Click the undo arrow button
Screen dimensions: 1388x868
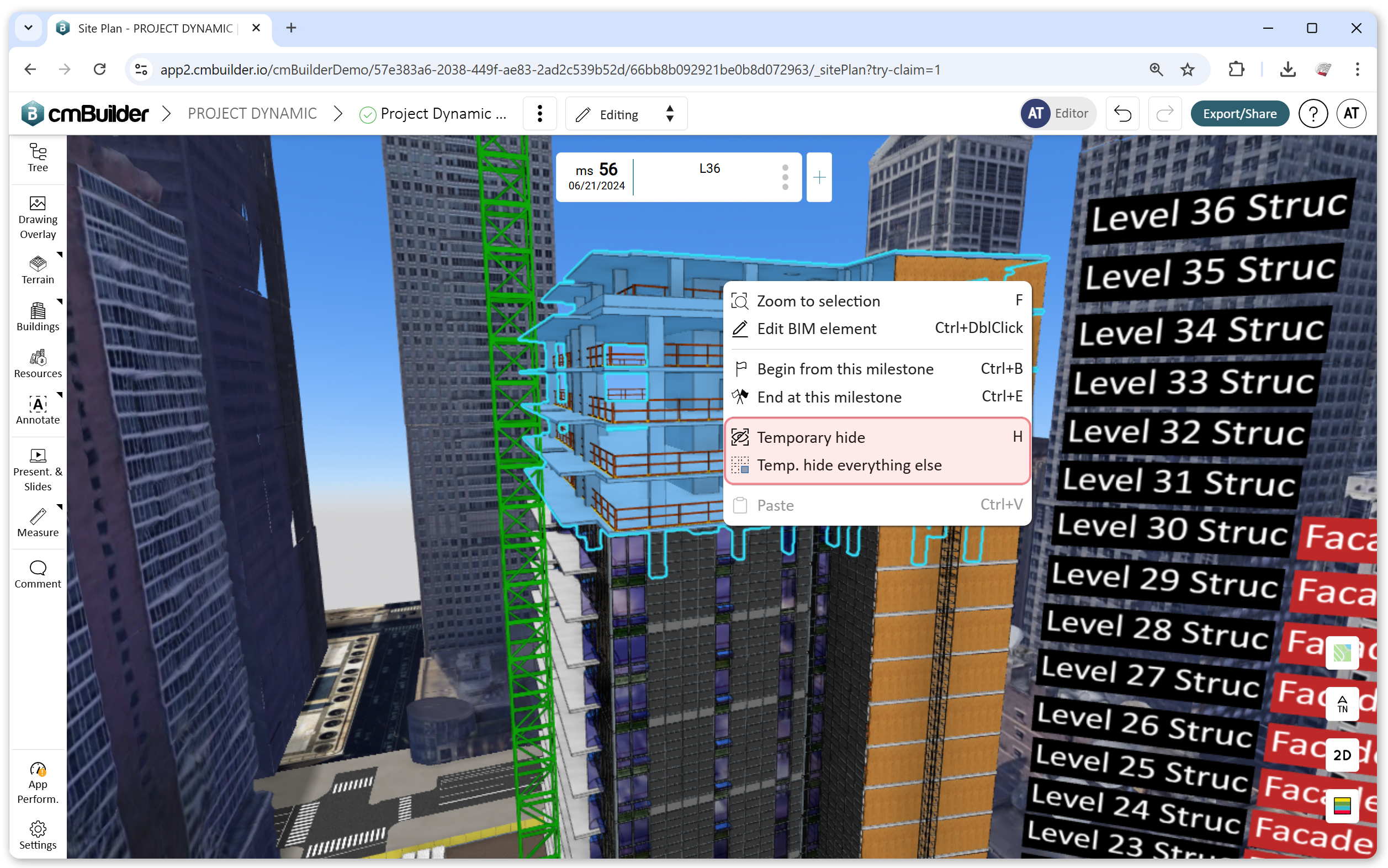coord(1122,114)
